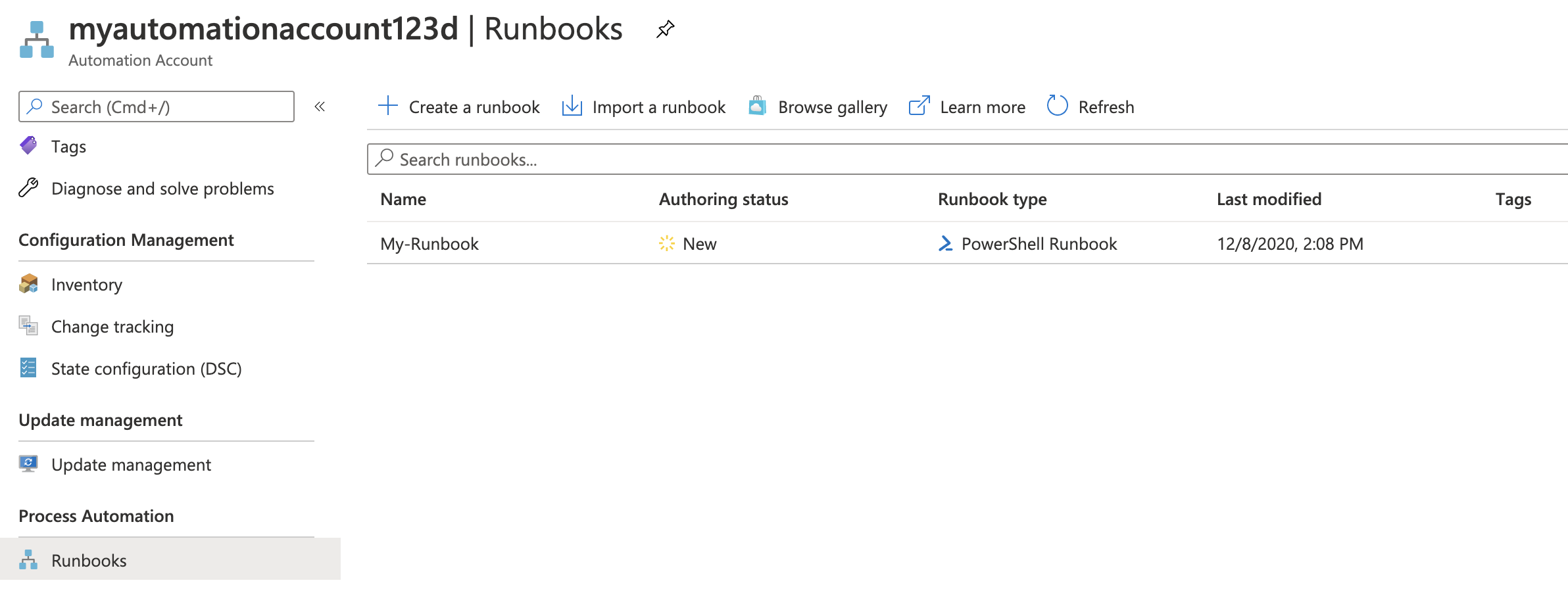Click the Refresh circular arrow icon
1568x589 pixels.
pyautogui.click(x=1057, y=106)
